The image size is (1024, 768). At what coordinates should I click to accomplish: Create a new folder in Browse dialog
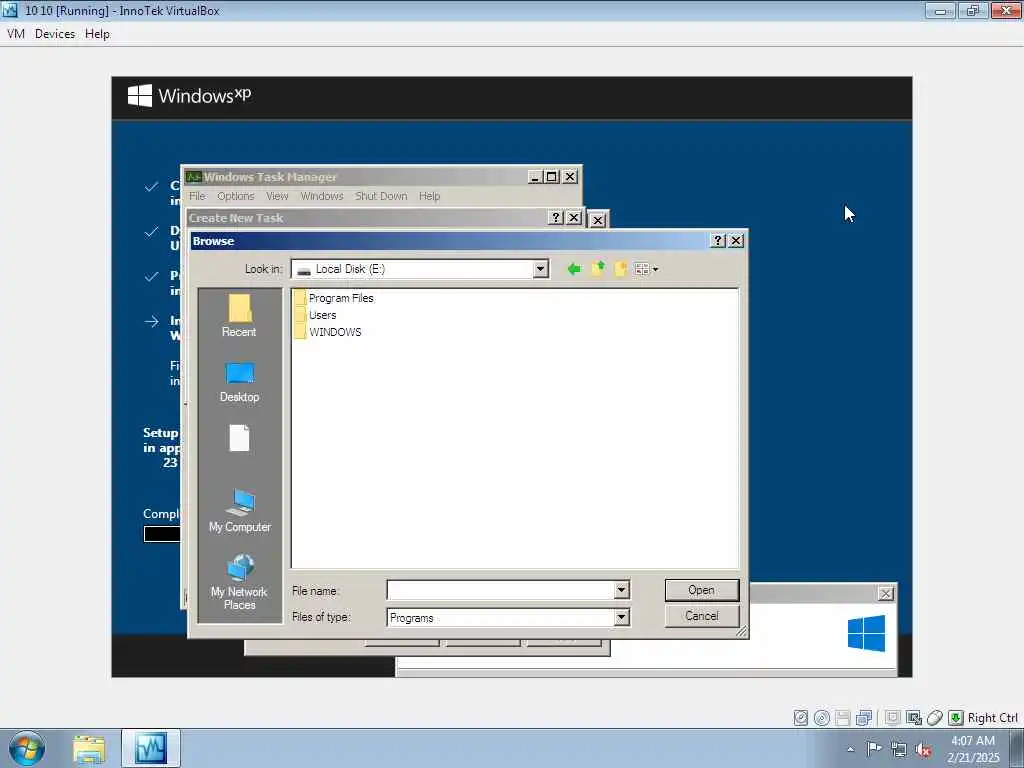[620, 269]
